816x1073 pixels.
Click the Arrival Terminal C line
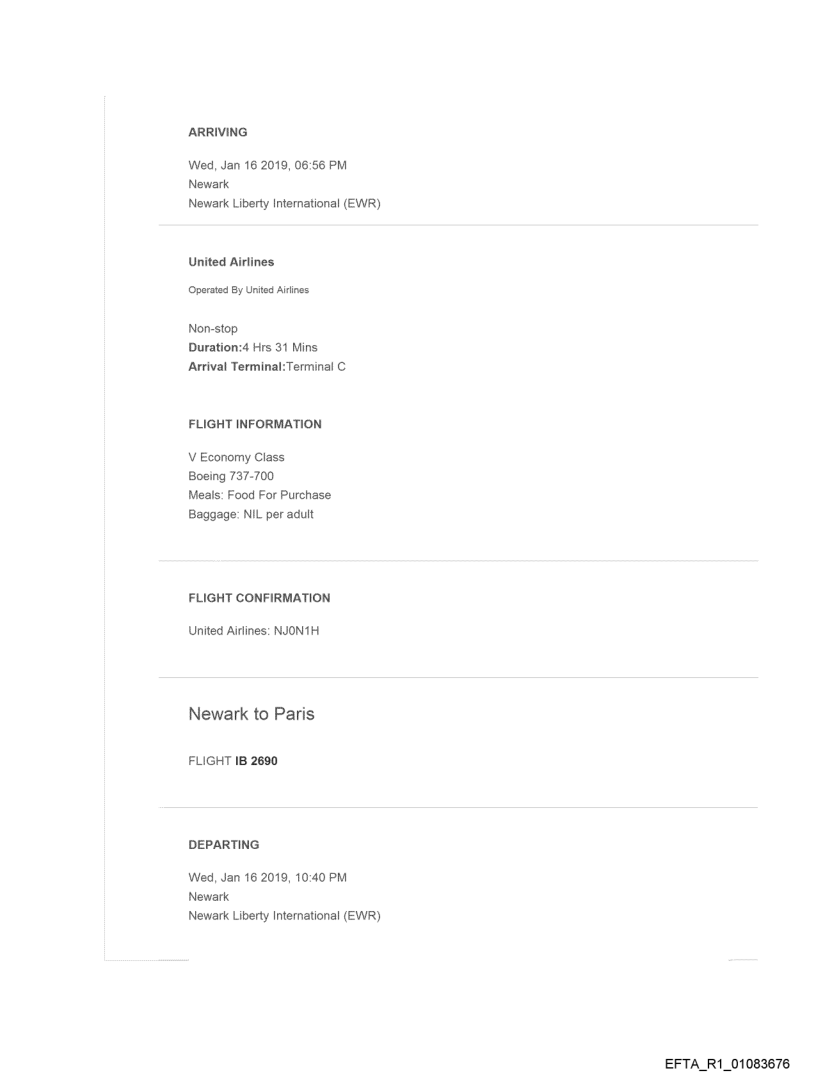[x=267, y=366]
